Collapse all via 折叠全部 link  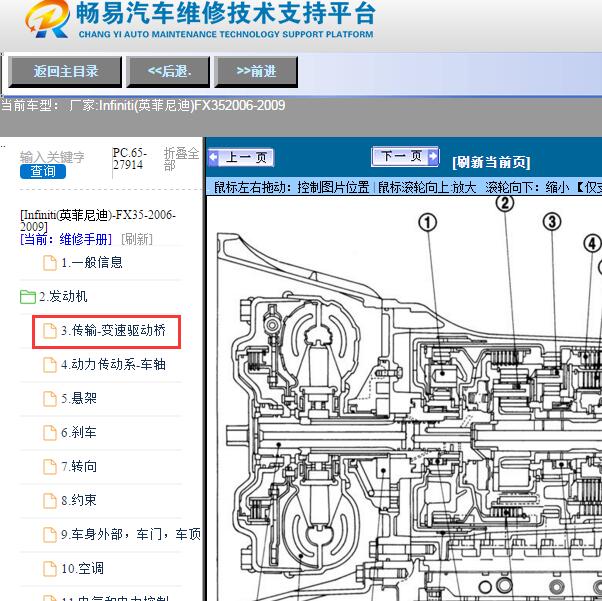click(x=181, y=159)
